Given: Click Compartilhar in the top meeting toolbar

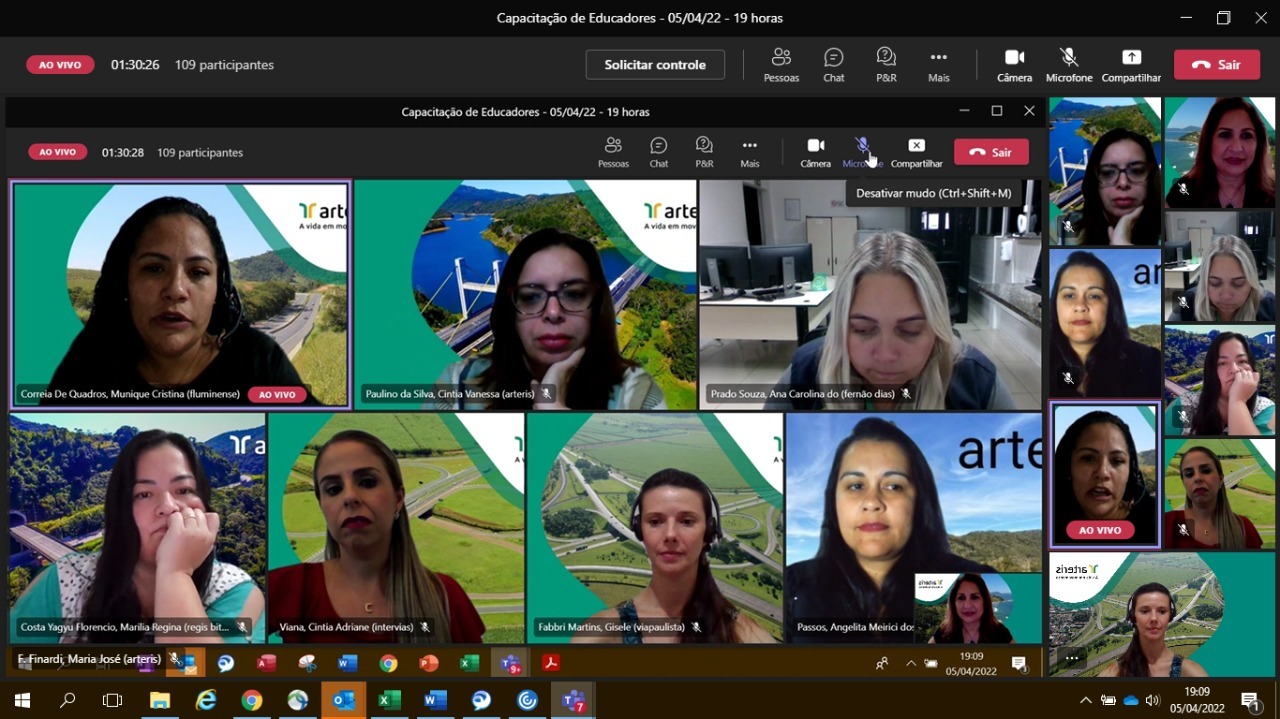Looking at the screenshot, I should pyautogui.click(x=1131, y=64).
